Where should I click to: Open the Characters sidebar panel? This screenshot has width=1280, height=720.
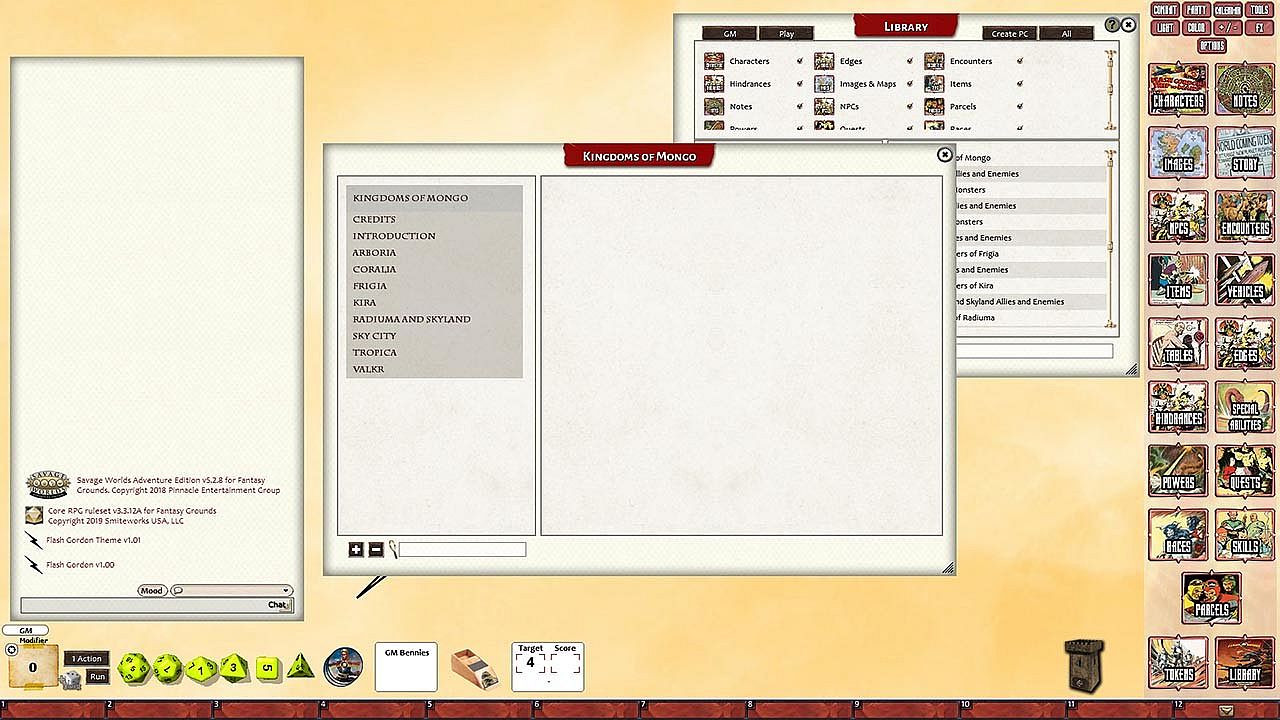[x=1178, y=90]
